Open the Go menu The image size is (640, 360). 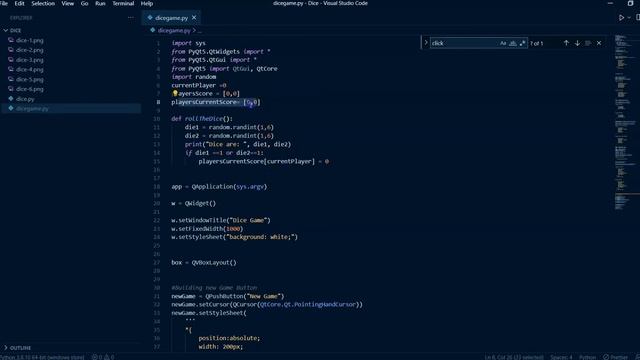coord(84,3)
